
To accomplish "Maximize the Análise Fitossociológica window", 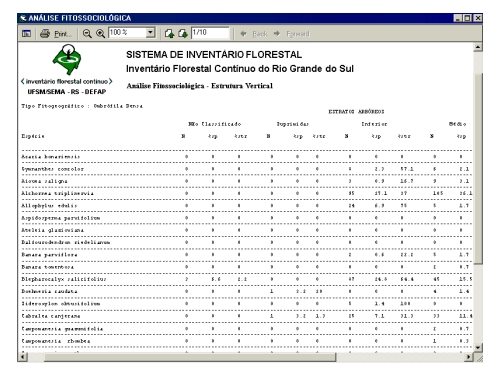I will [468, 18].
